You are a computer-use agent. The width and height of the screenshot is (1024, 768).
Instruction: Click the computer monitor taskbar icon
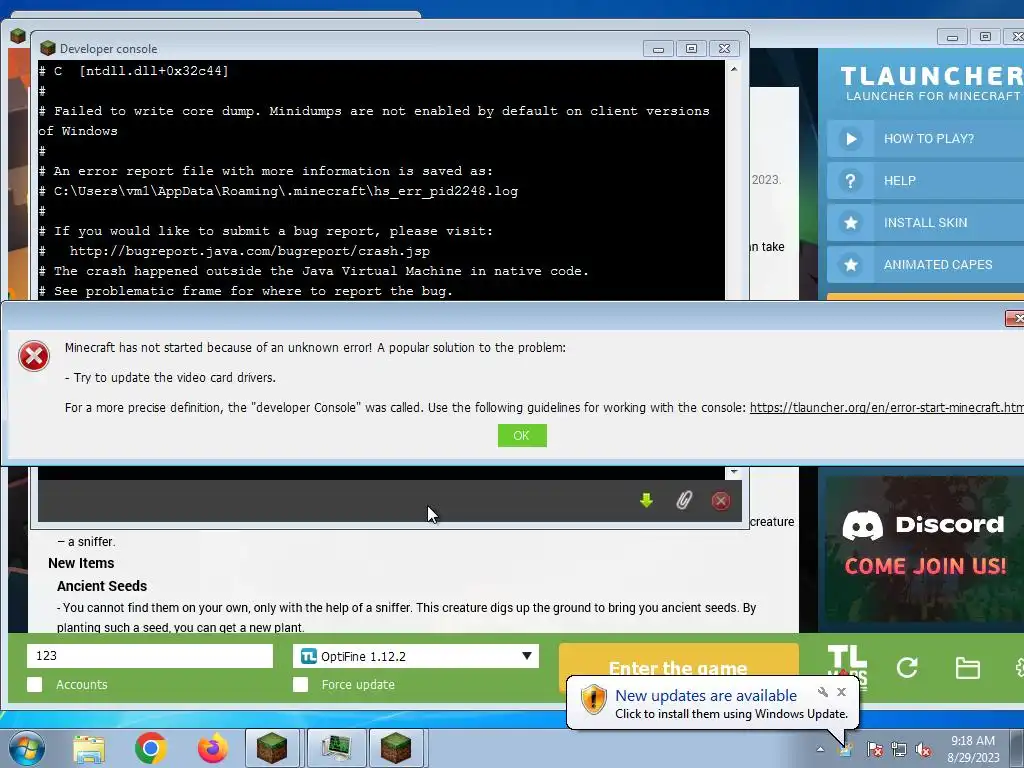[336, 748]
